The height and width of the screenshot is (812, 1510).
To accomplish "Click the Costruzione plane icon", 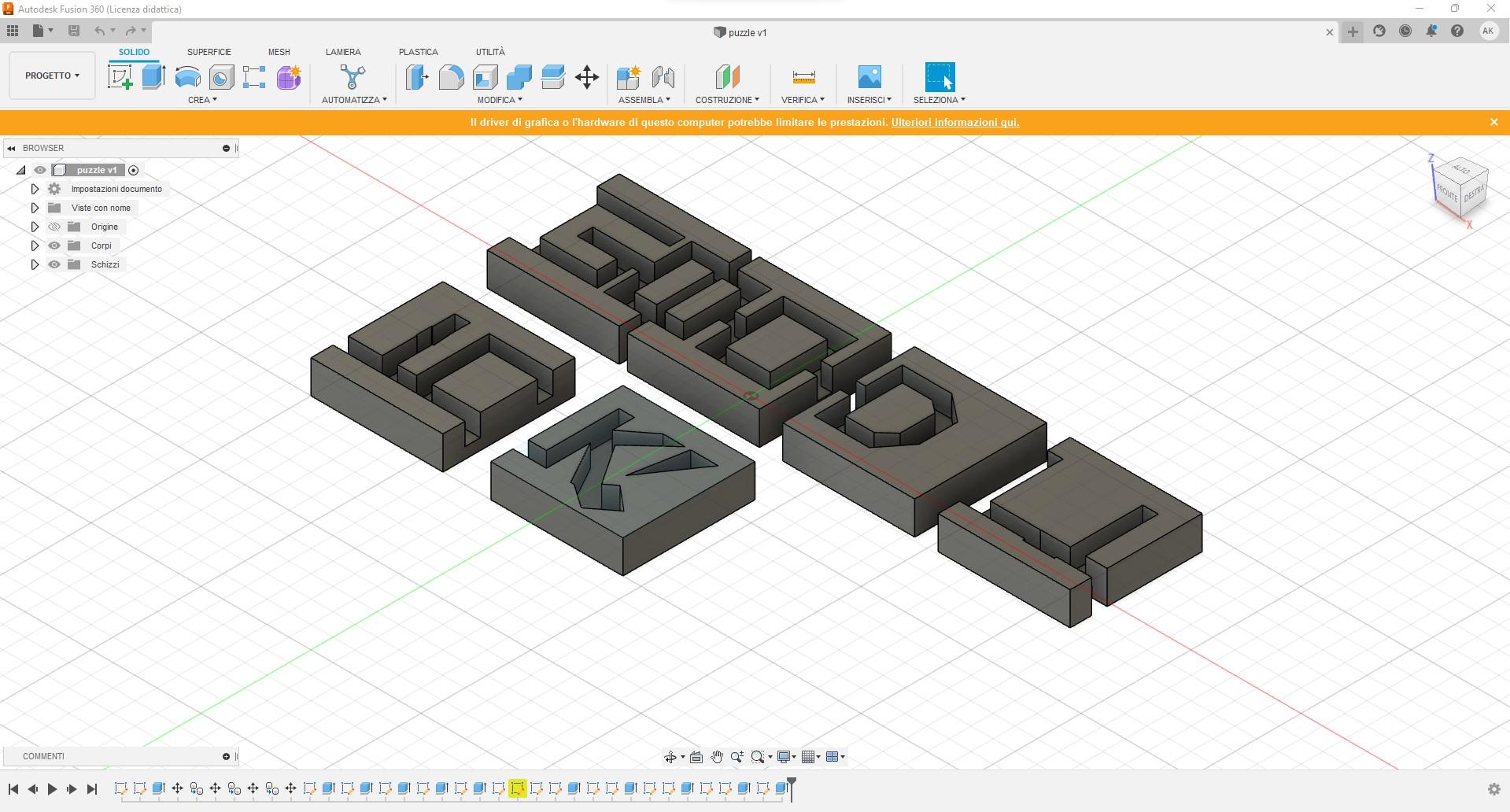I will click(x=728, y=77).
